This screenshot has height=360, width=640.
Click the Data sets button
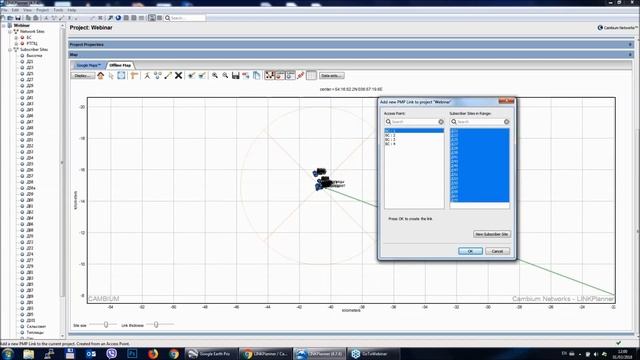[x=331, y=76]
